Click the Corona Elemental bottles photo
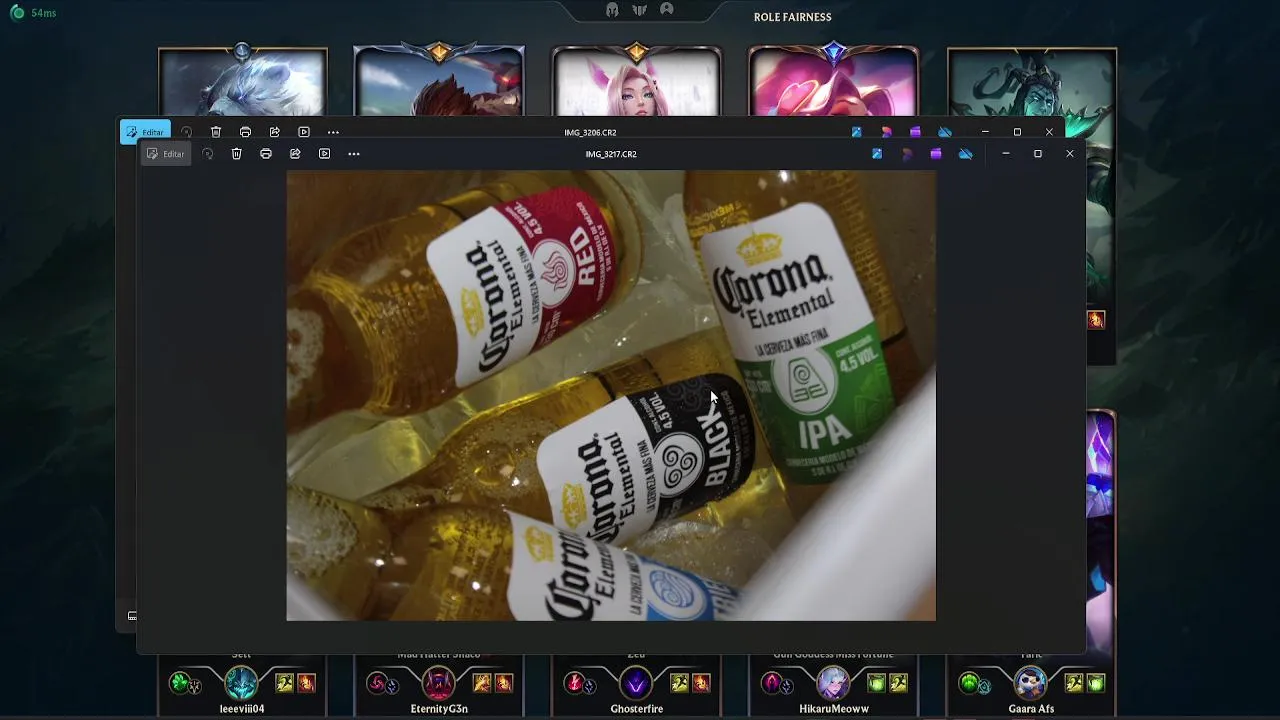Viewport: 1280px width, 720px height. coord(611,395)
